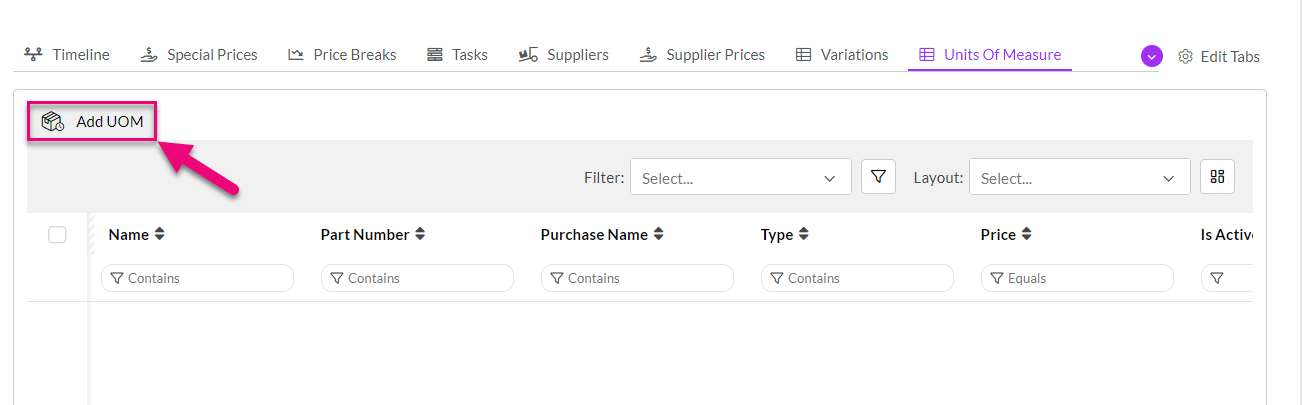
Task: Expand the Filter Select dropdown
Action: 740,178
